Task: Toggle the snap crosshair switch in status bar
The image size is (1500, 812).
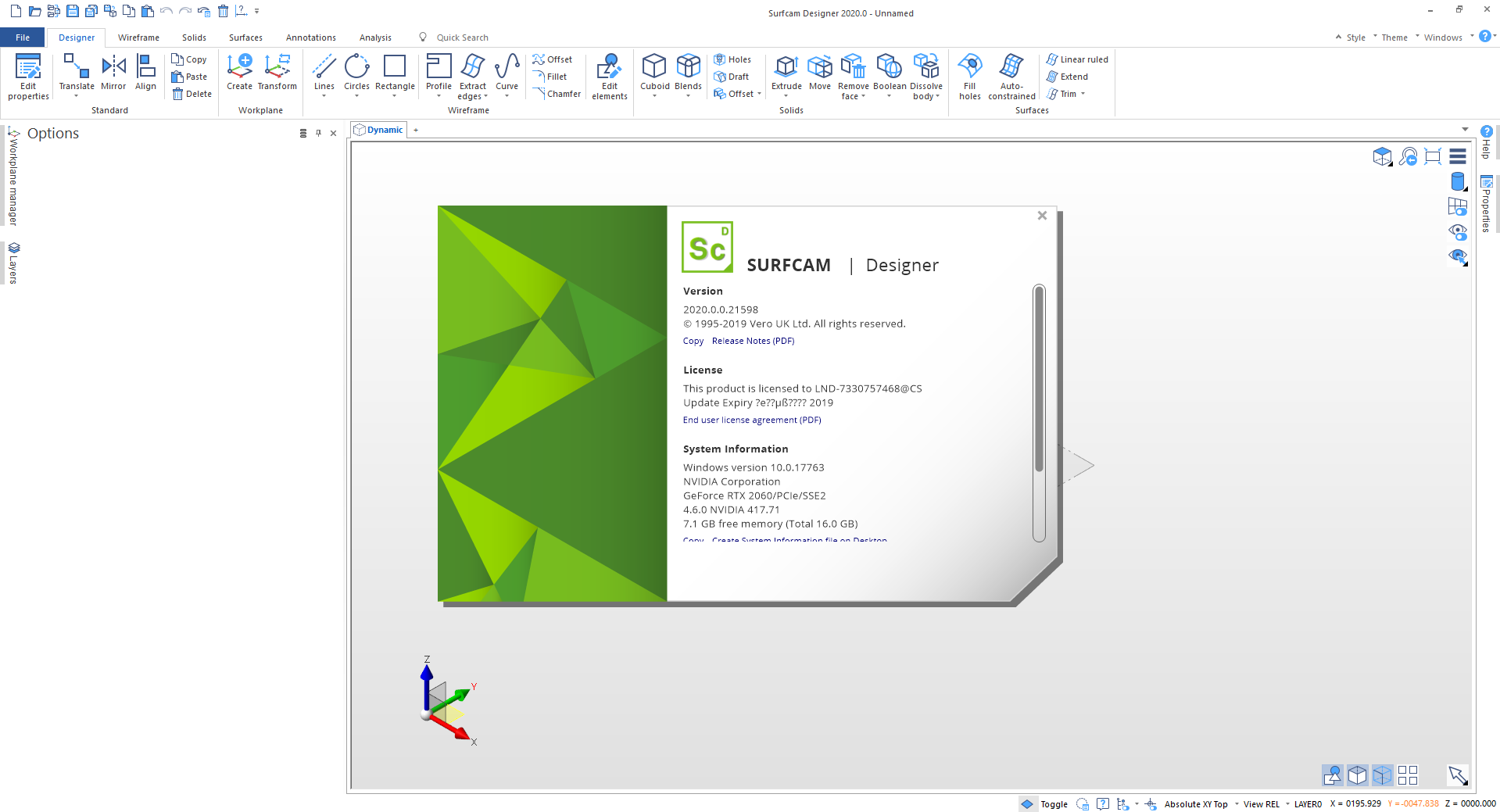Action: [1150, 804]
